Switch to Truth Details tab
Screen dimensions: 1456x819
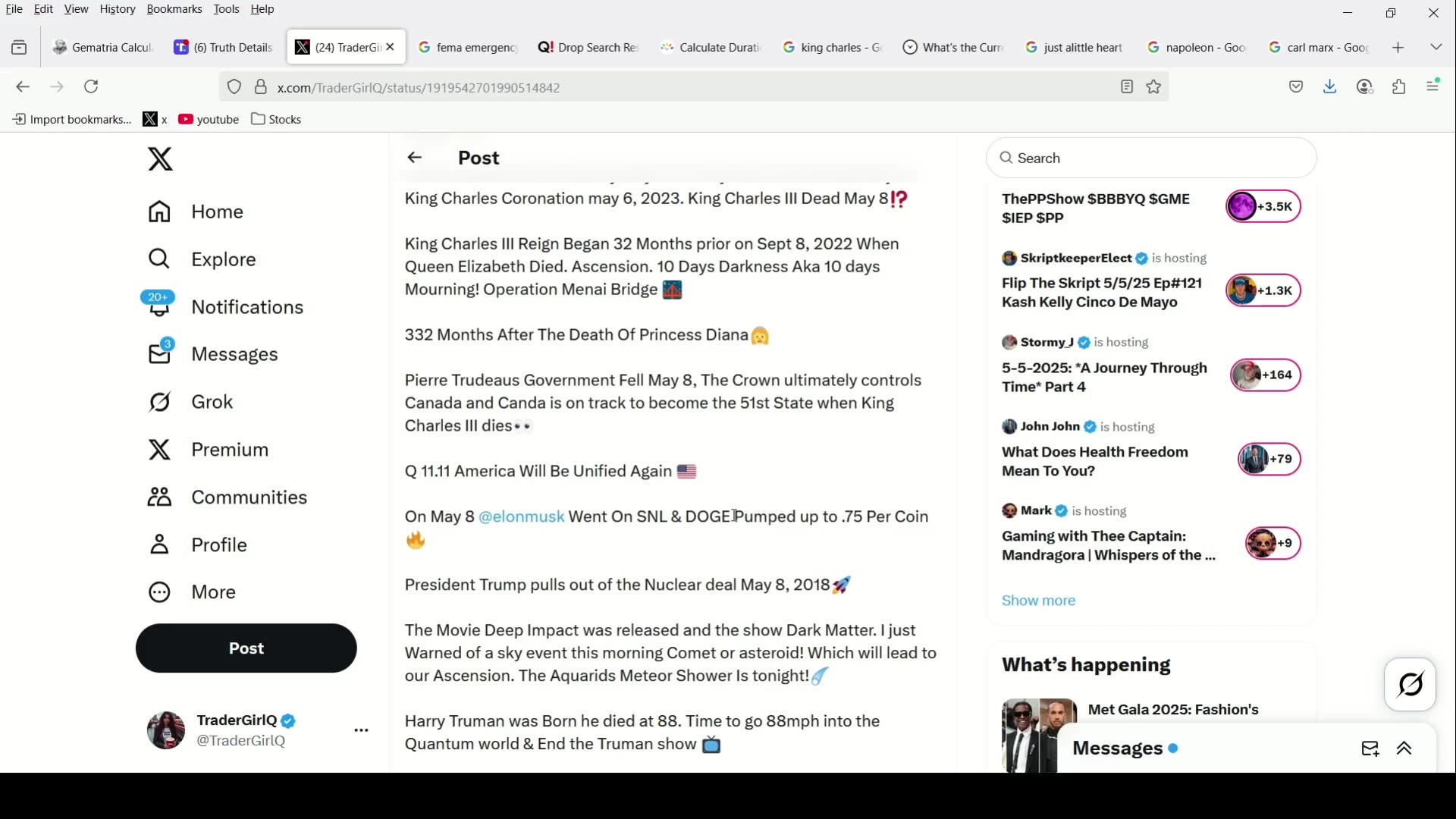coord(224,48)
